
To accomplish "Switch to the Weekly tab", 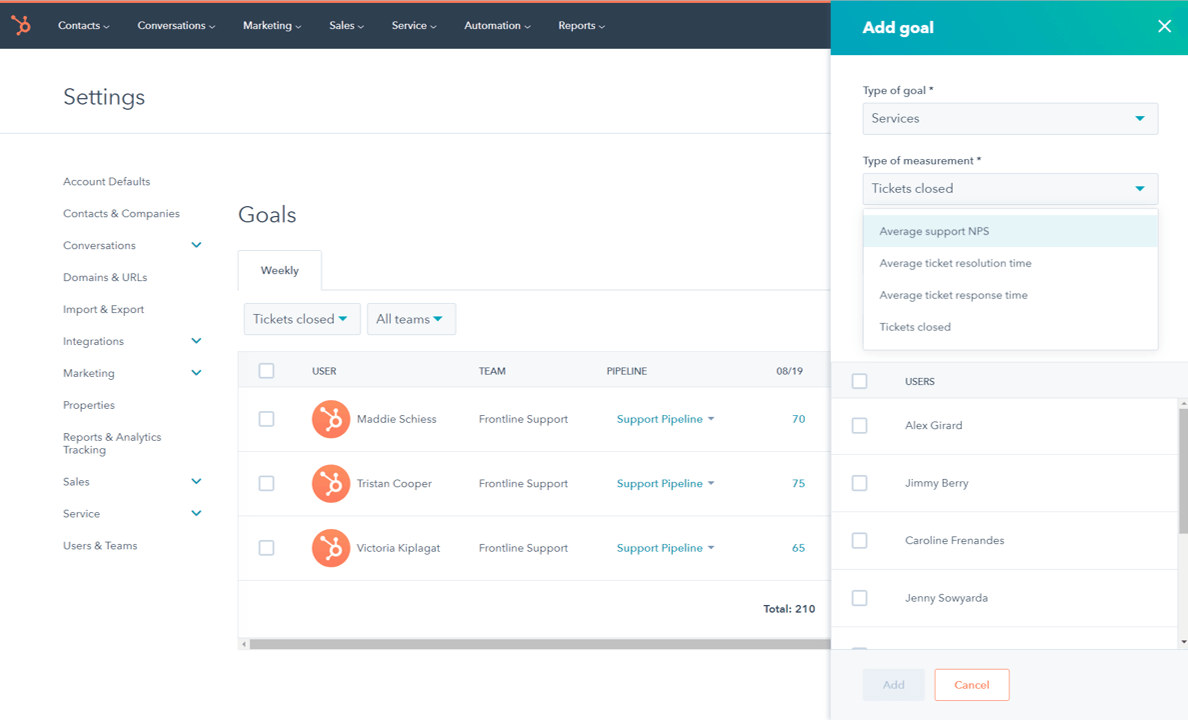I will 279,270.
